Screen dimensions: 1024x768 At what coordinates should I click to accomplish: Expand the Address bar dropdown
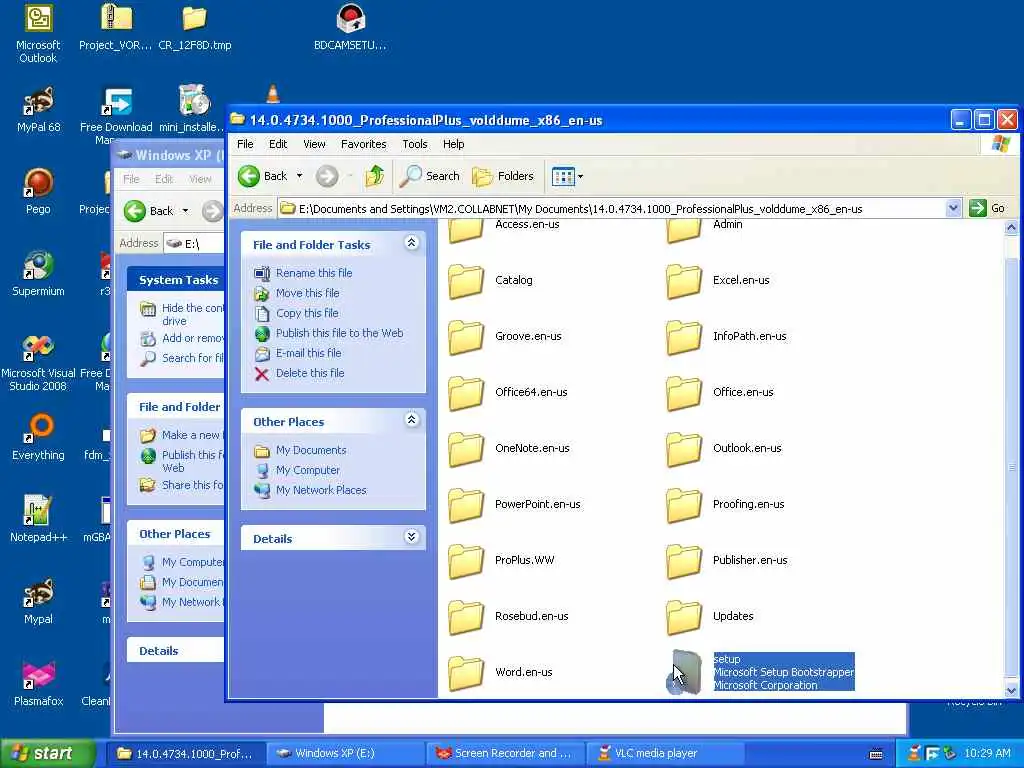point(953,208)
